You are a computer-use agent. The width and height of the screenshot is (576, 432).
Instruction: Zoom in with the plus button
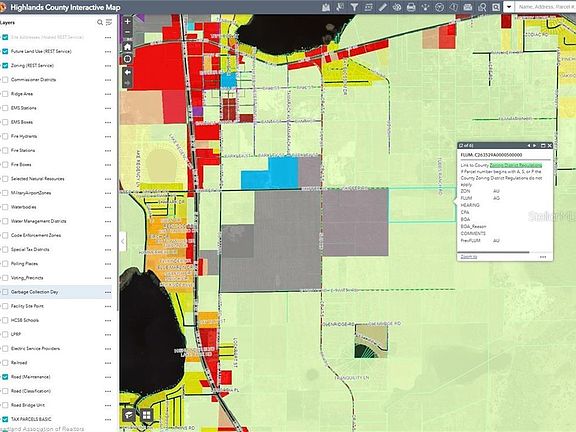(127, 22)
